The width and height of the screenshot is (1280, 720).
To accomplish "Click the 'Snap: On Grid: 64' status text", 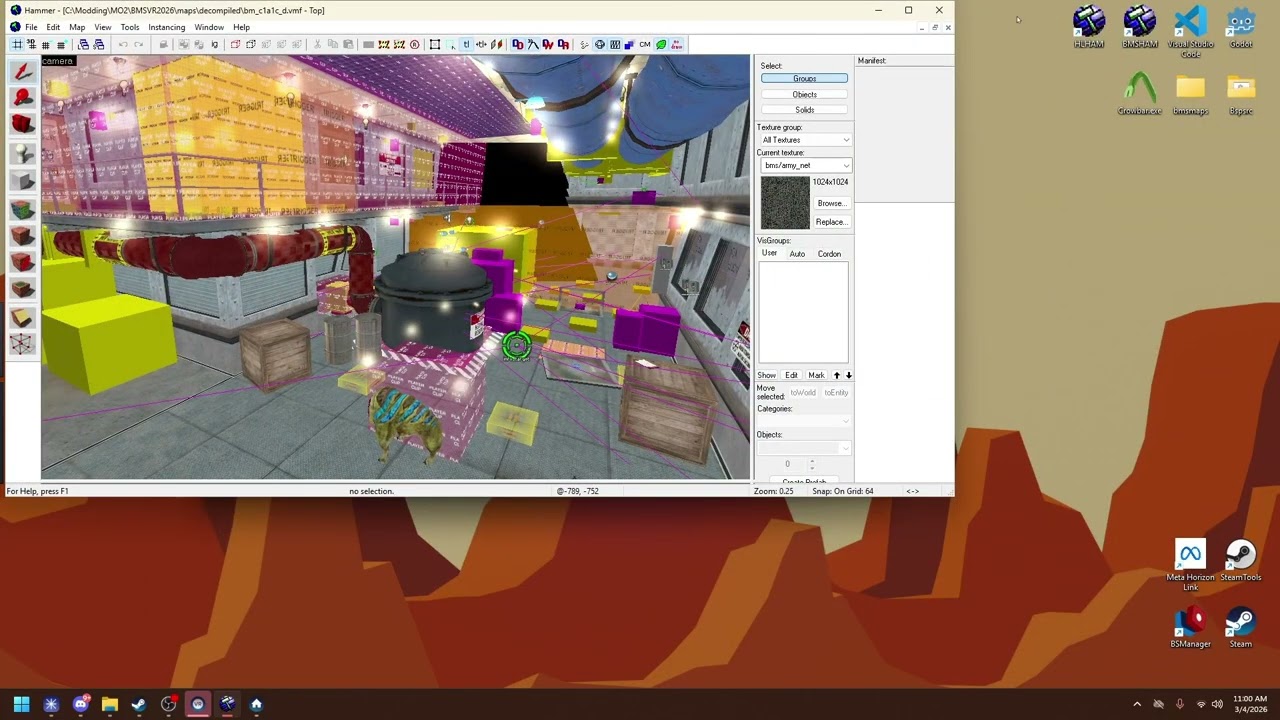I will [x=842, y=491].
